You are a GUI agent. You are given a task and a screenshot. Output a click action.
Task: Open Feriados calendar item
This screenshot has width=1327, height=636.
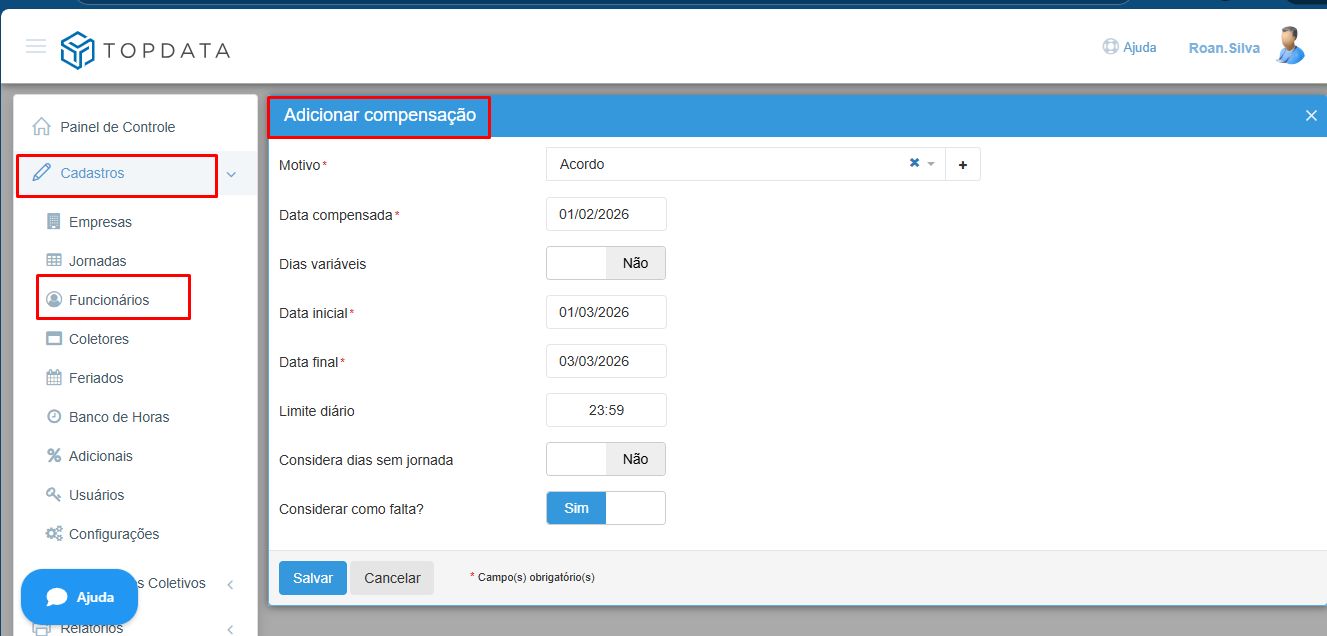[x=96, y=378]
